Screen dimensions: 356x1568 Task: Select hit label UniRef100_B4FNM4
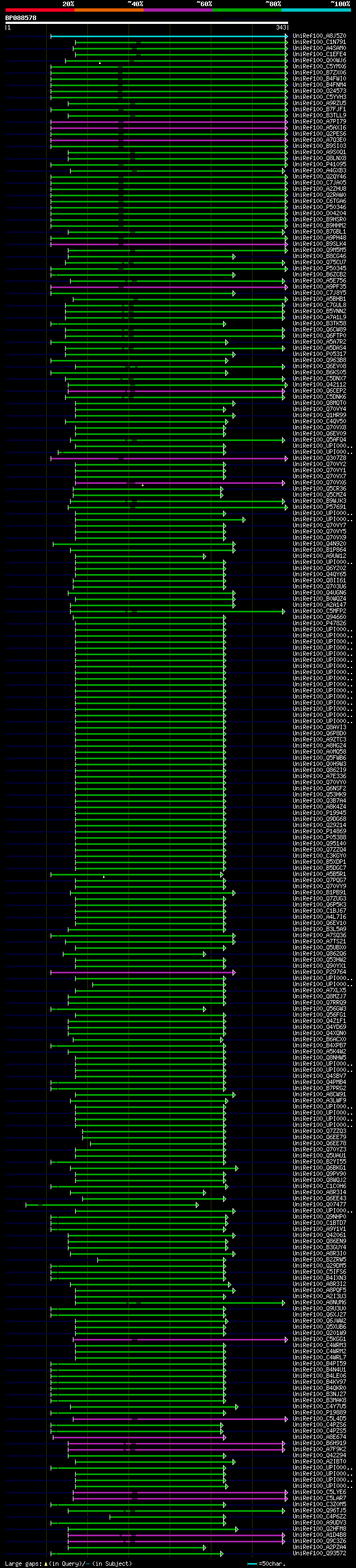pos(319,85)
